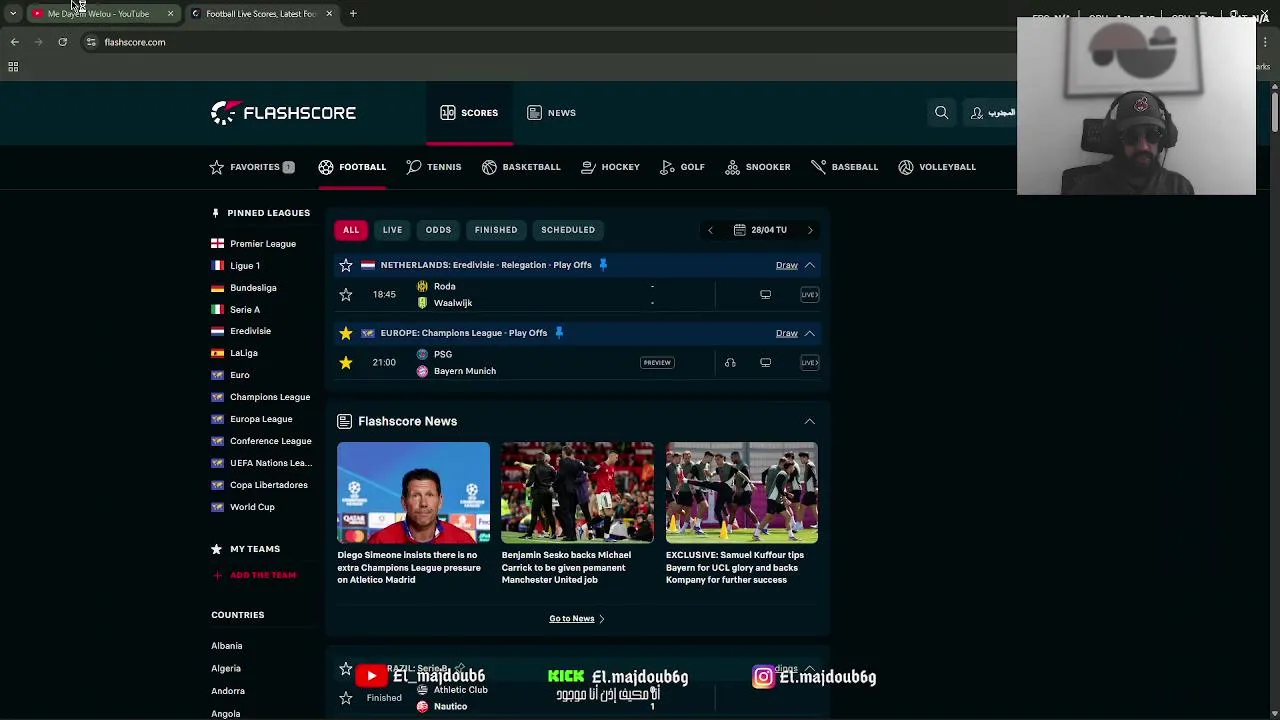
Task: Select Football sport
Action: [x=352, y=167]
